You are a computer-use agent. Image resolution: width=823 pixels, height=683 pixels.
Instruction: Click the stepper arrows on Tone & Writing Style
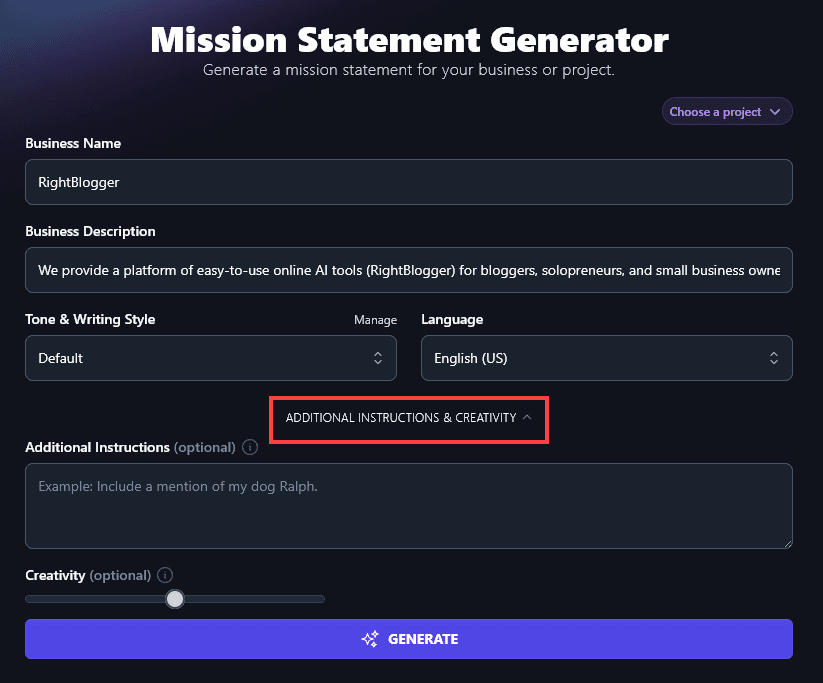(377, 357)
